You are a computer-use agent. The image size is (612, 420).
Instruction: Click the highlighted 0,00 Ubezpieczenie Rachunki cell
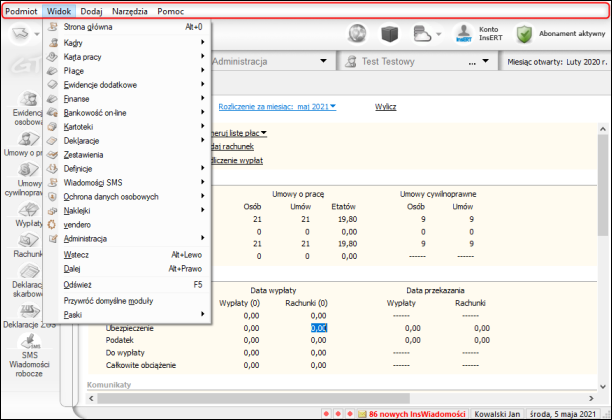tap(318, 326)
